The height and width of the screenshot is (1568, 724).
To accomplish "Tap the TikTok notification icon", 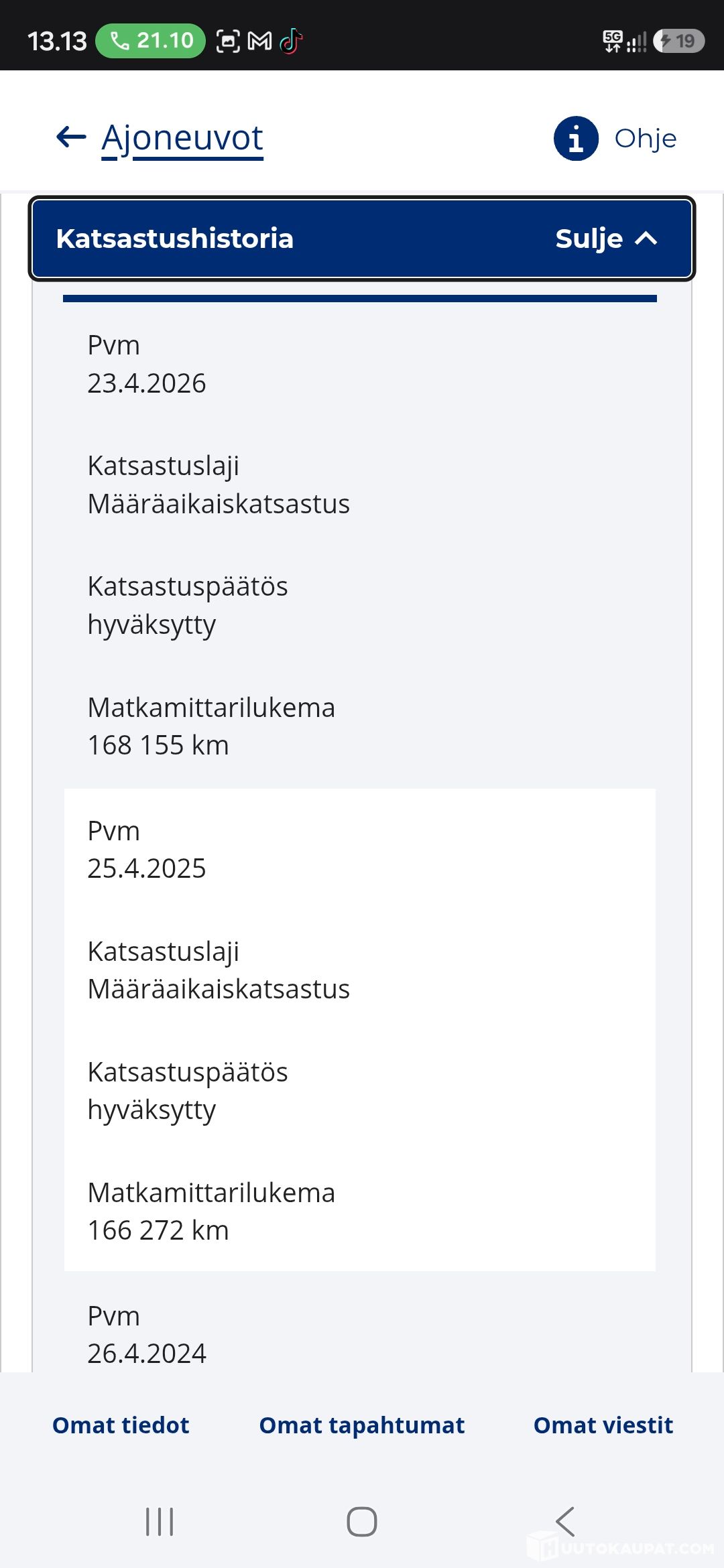I will click(292, 42).
